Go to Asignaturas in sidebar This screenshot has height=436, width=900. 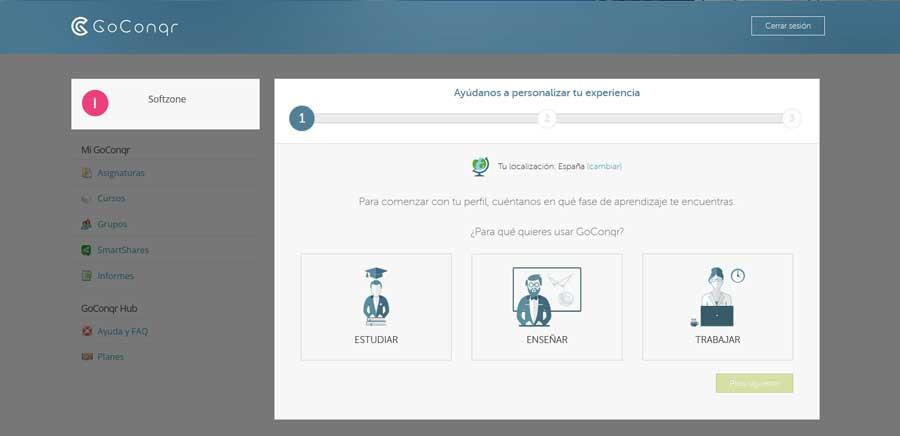click(121, 173)
